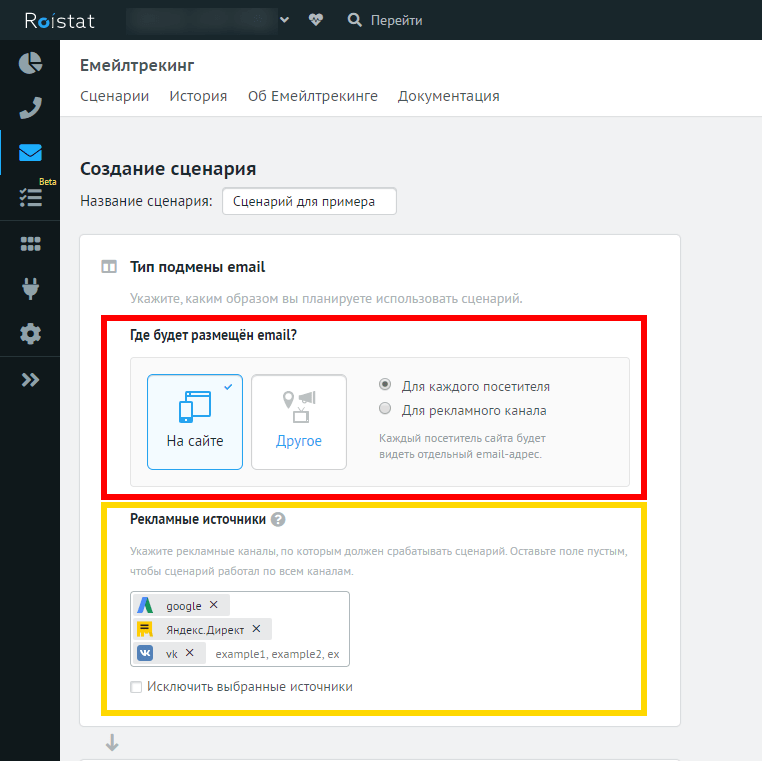This screenshot has height=761, width=762.
Task: Click the Google Ads icon in source tag
Action: 145,605
